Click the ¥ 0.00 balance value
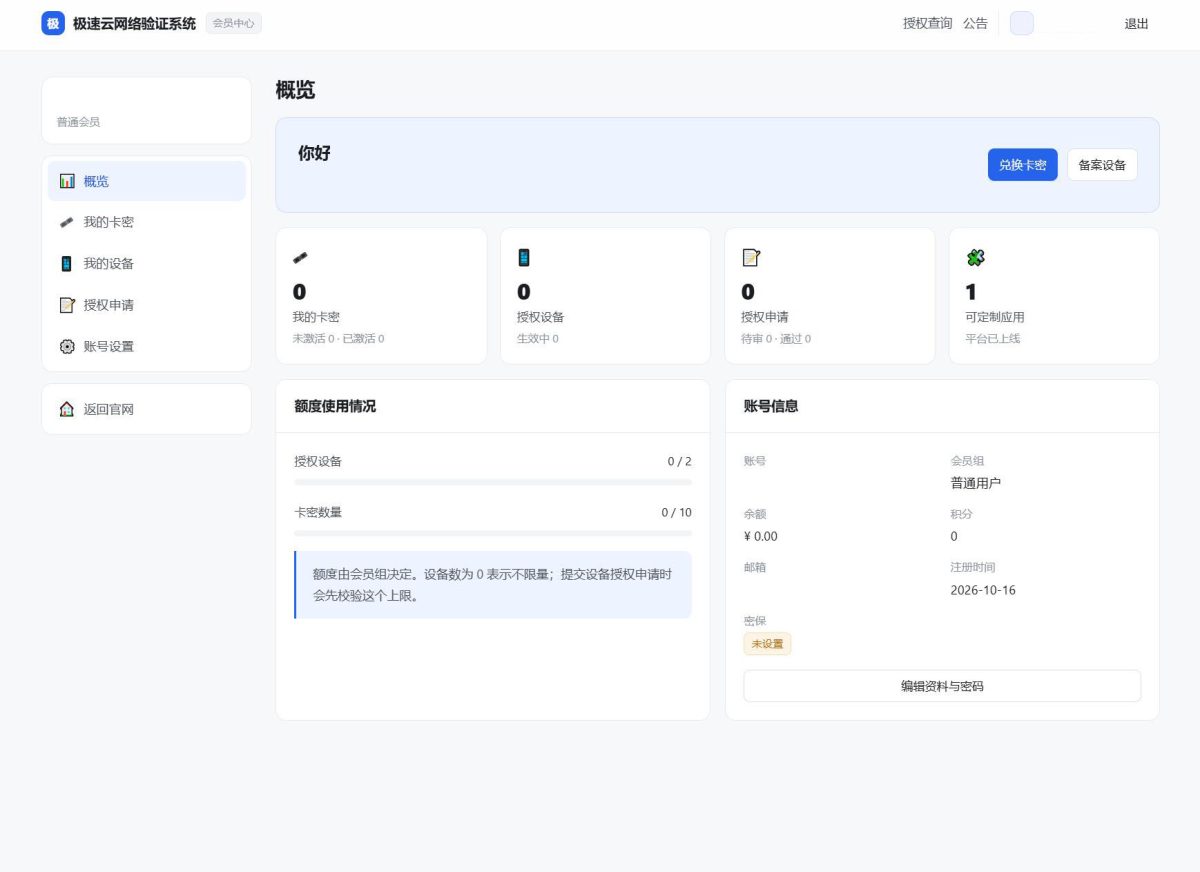 click(761, 536)
